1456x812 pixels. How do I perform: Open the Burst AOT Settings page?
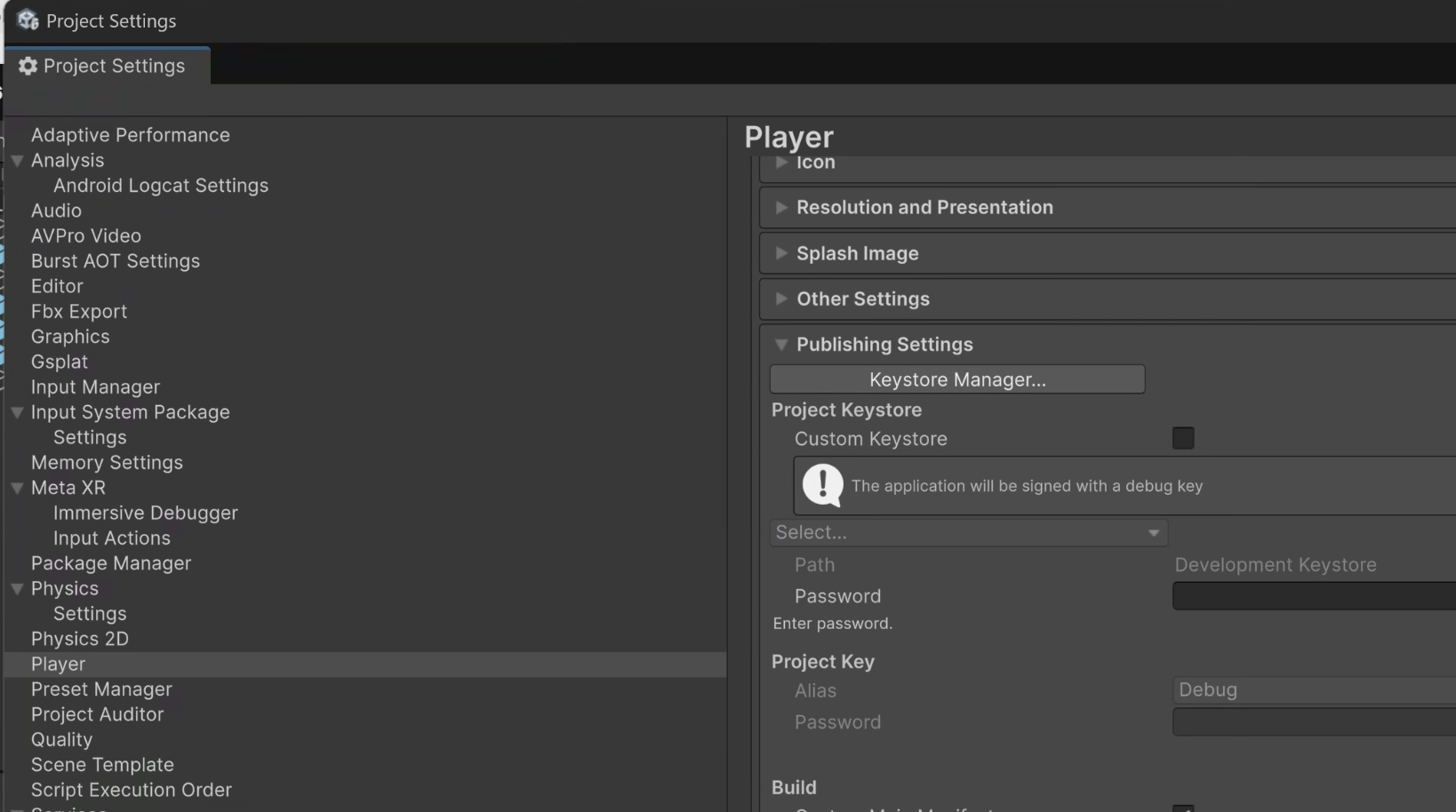[115, 261]
